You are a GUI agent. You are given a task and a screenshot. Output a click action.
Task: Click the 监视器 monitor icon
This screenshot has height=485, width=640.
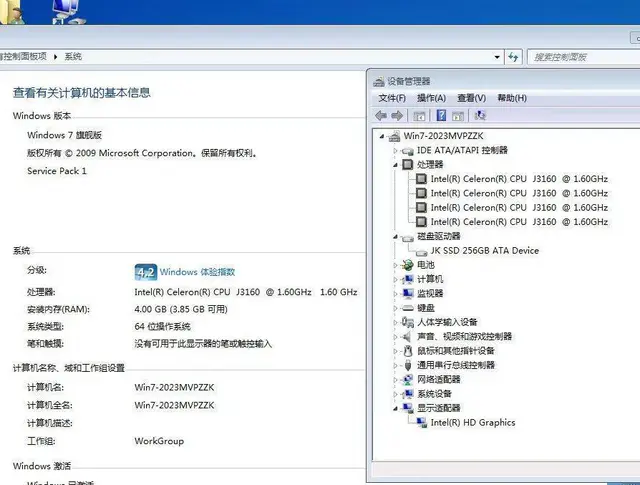407,294
